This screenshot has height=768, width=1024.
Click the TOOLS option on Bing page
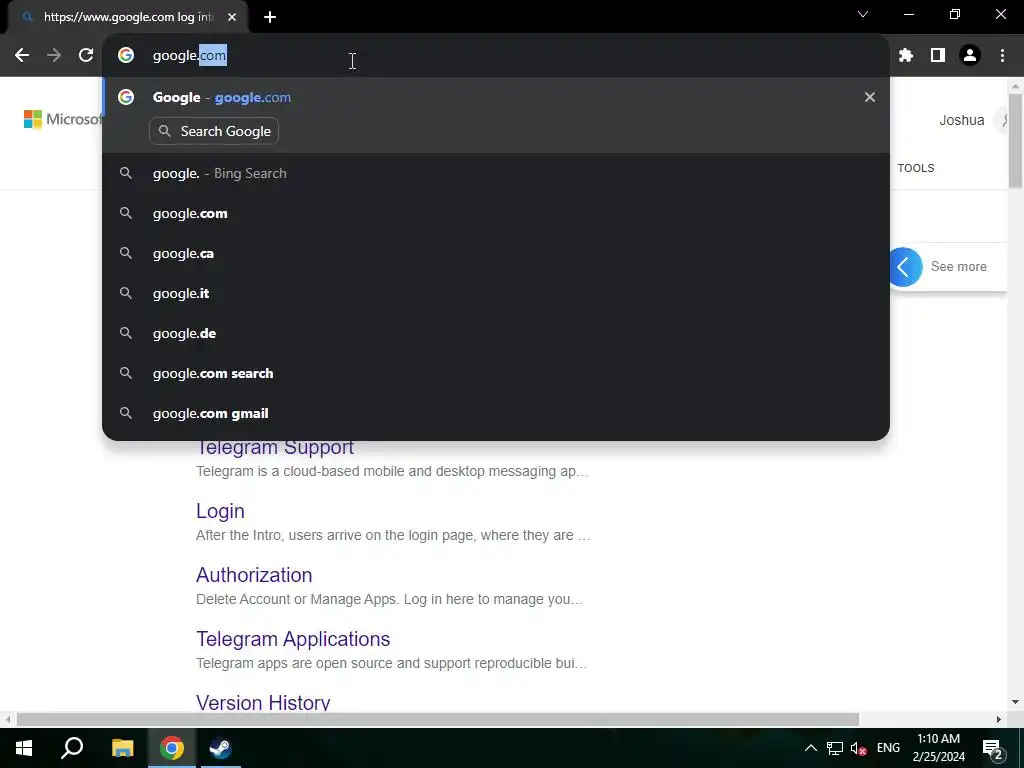coord(916,168)
